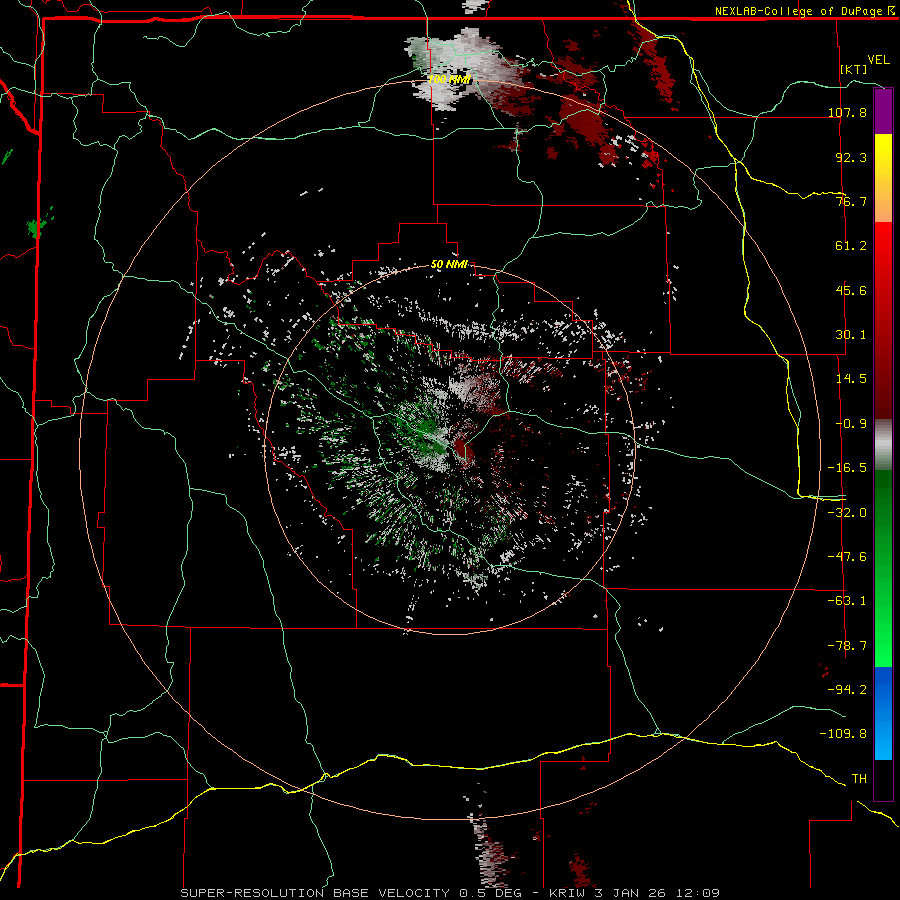Click the TH legend label

(x=859, y=778)
